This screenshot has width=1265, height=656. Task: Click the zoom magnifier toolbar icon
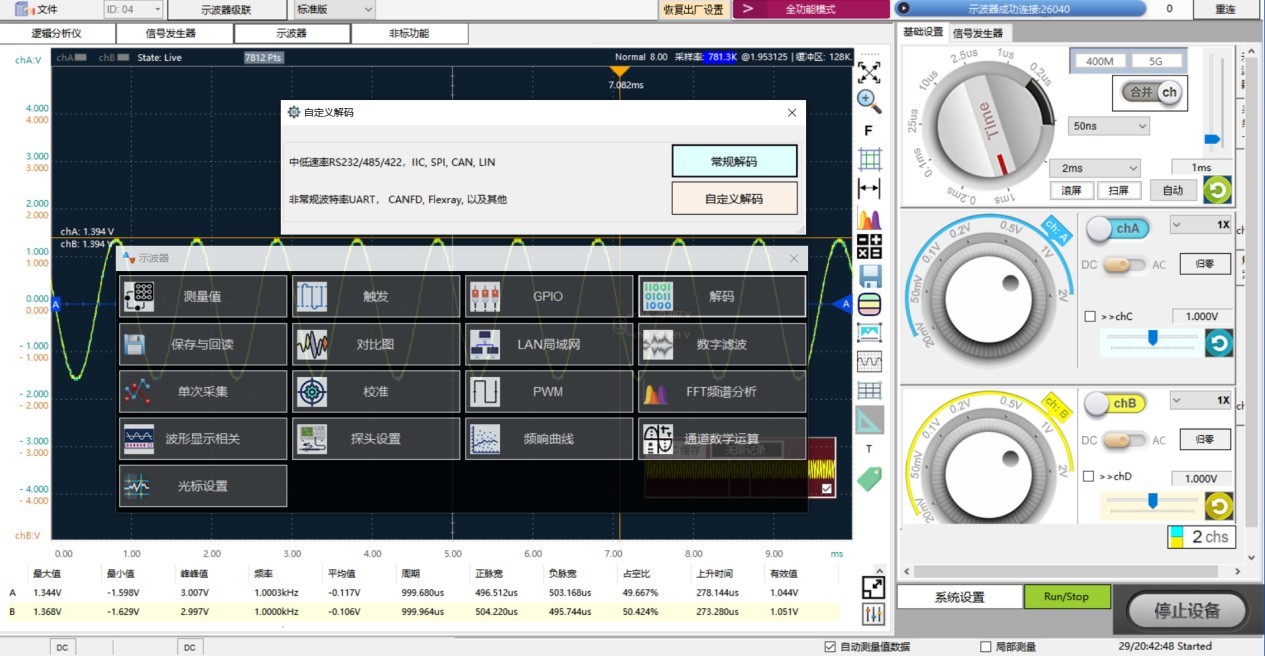(x=870, y=100)
